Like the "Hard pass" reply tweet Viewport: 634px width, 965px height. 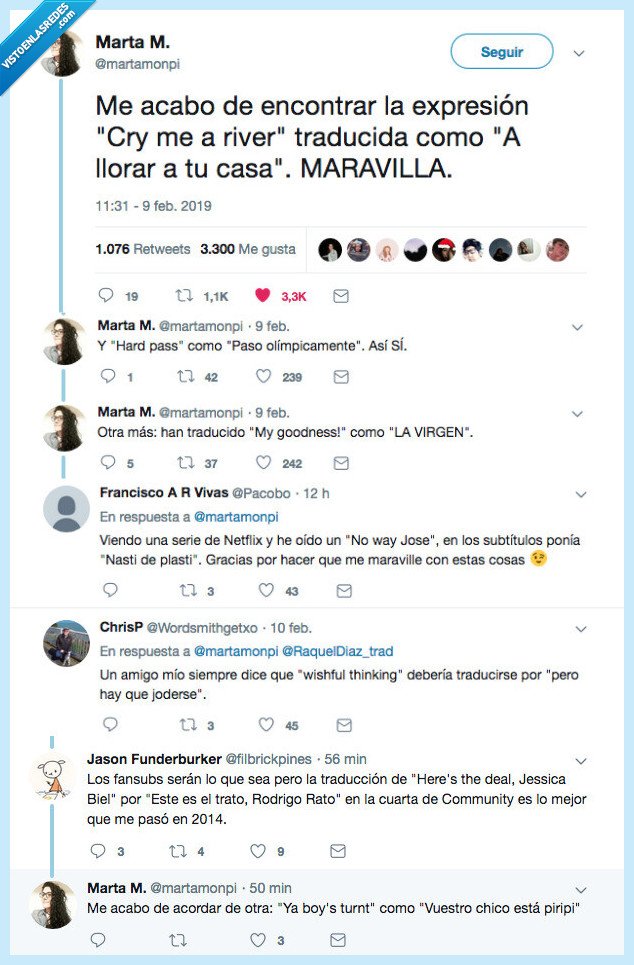[x=264, y=377]
